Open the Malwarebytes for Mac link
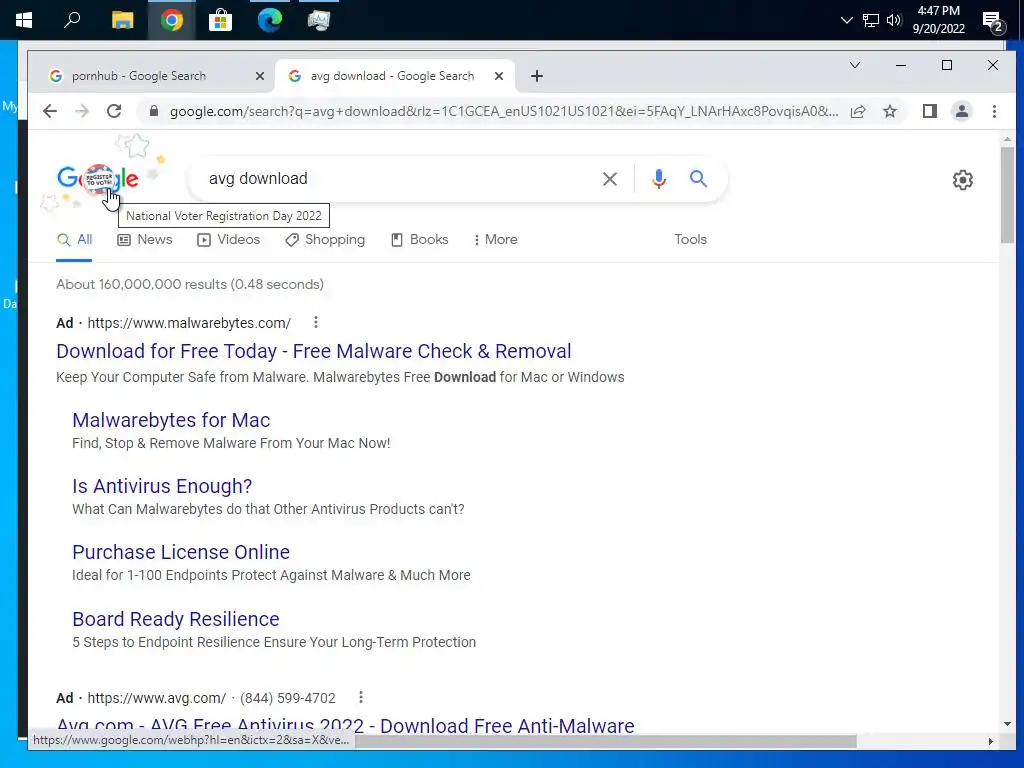Image resolution: width=1024 pixels, height=768 pixels. [171, 420]
